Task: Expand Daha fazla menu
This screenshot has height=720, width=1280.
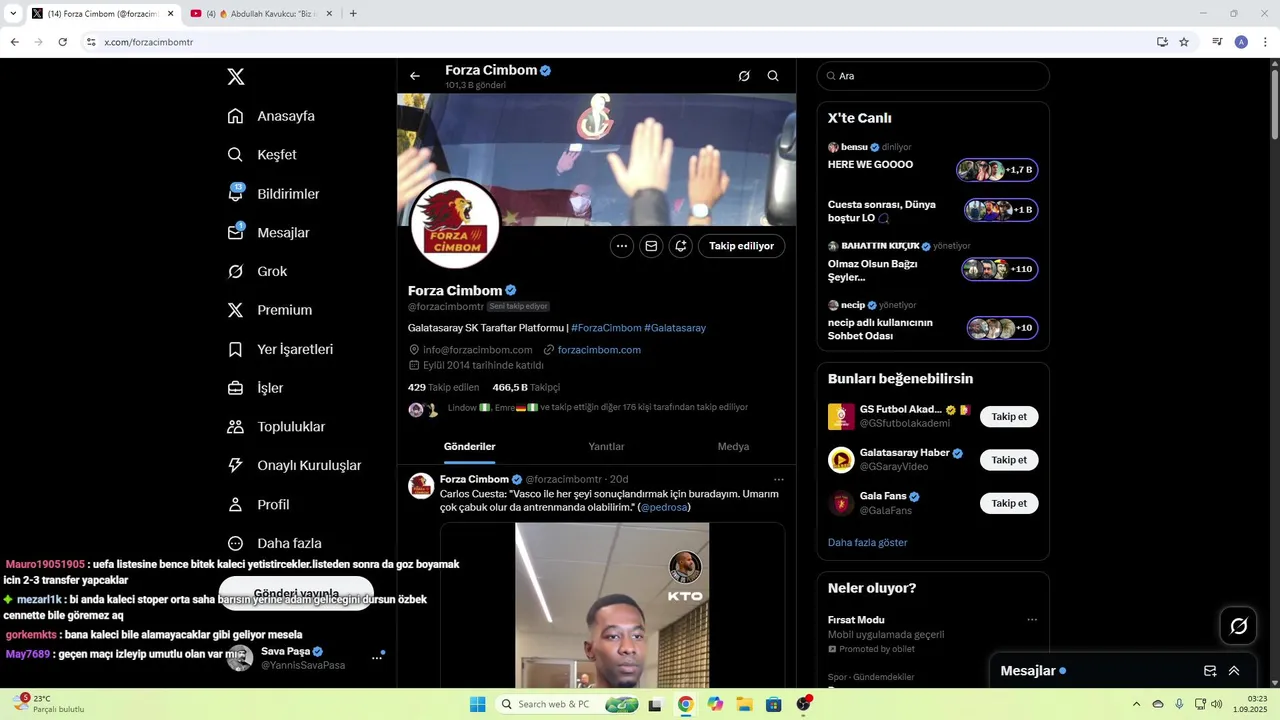Action: (x=274, y=544)
